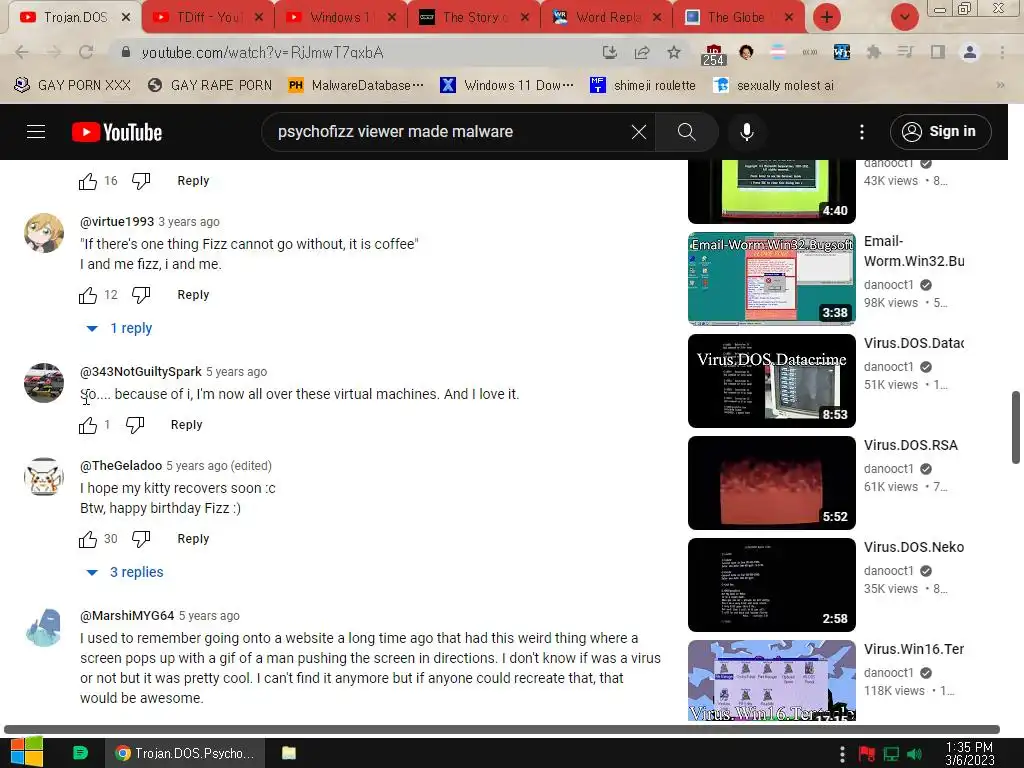Click the horizontal page scrollbar

point(502,729)
